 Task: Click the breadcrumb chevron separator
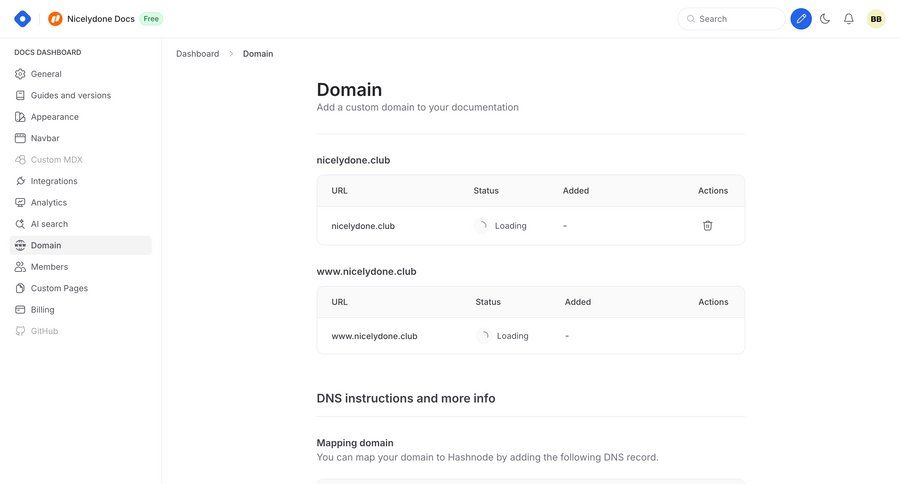tap(231, 53)
